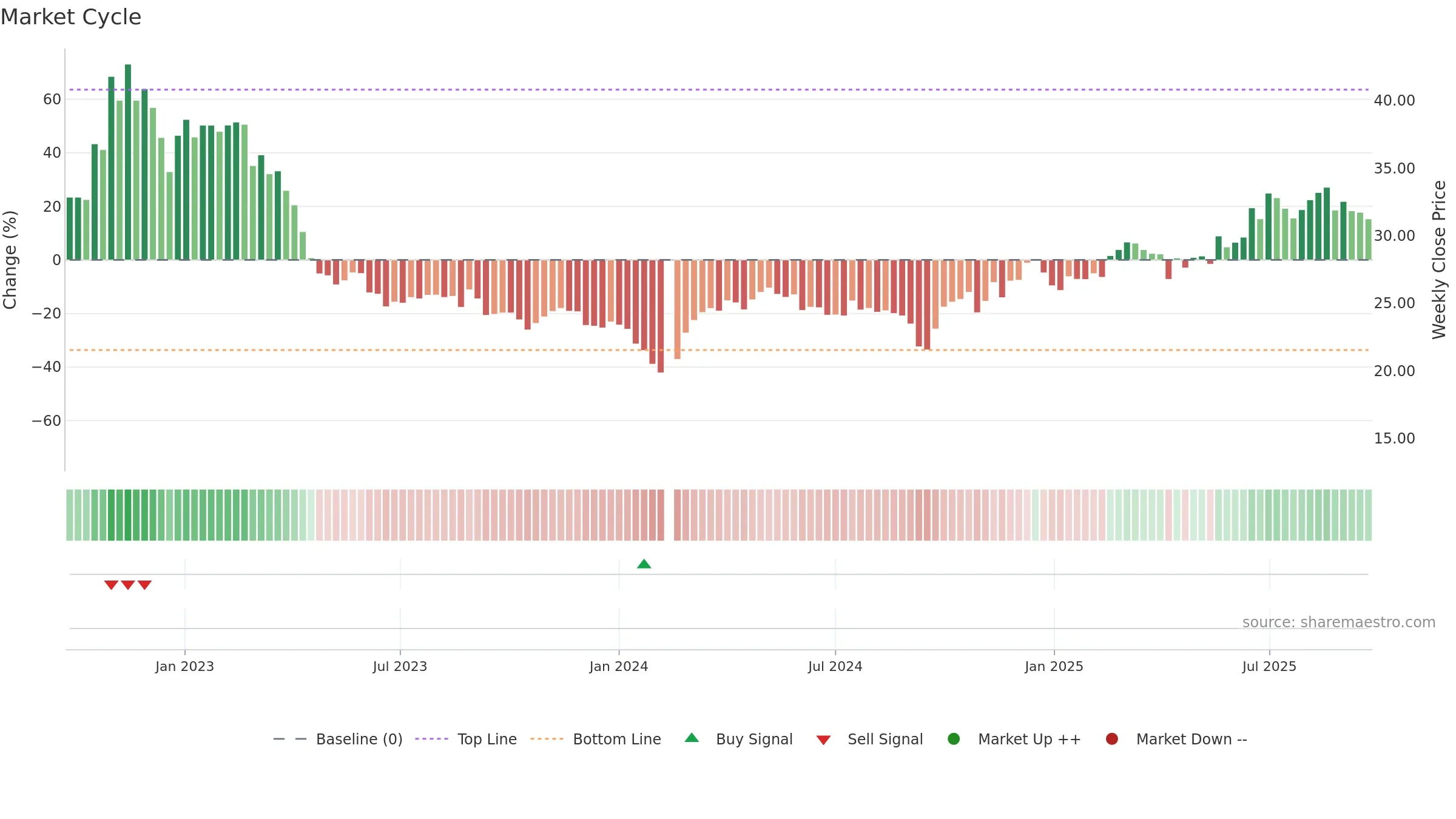Click the green triangle icon in the legend

(692, 738)
